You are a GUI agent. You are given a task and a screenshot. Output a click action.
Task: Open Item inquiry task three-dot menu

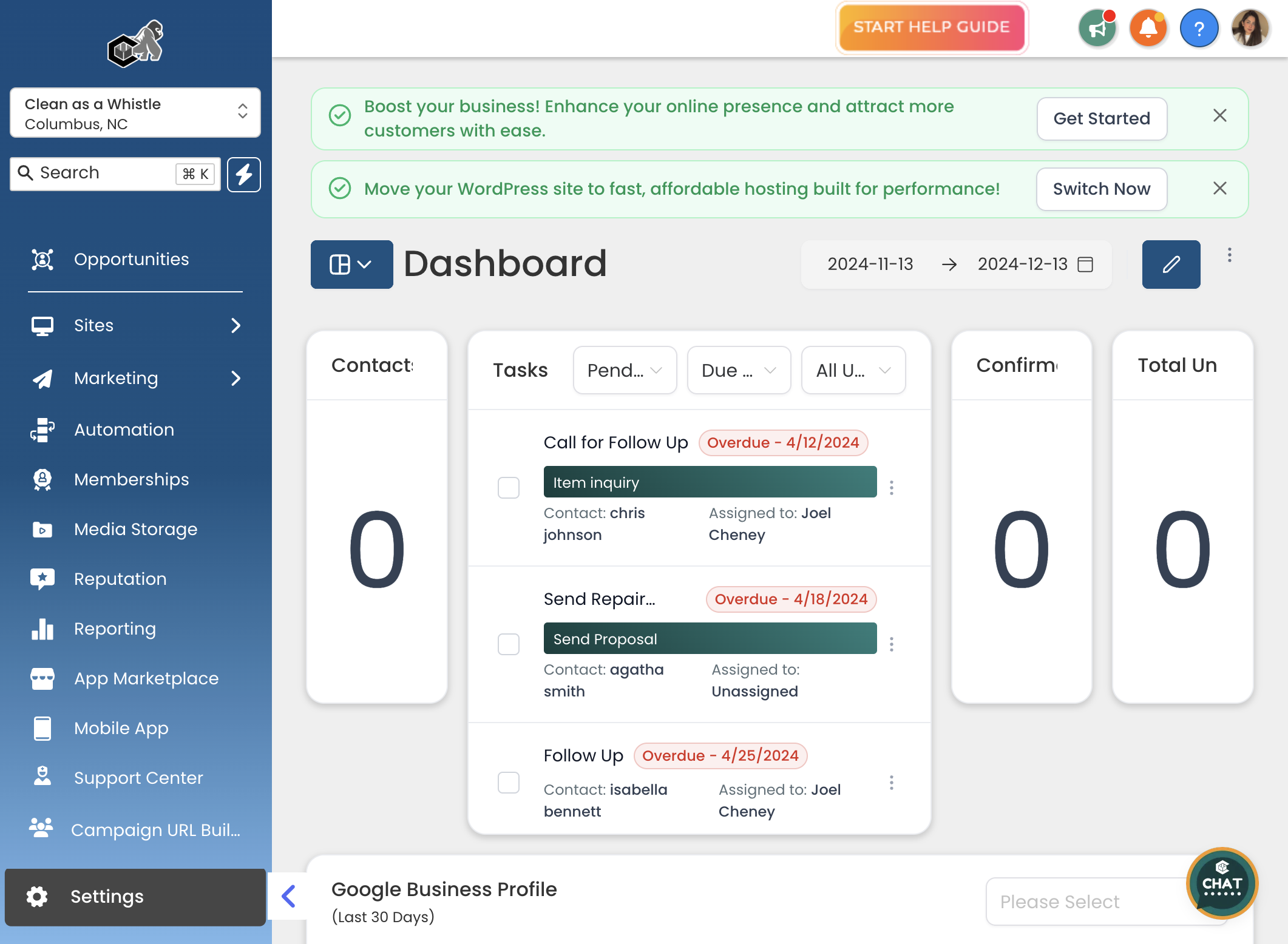pyautogui.click(x=892, y=488)
